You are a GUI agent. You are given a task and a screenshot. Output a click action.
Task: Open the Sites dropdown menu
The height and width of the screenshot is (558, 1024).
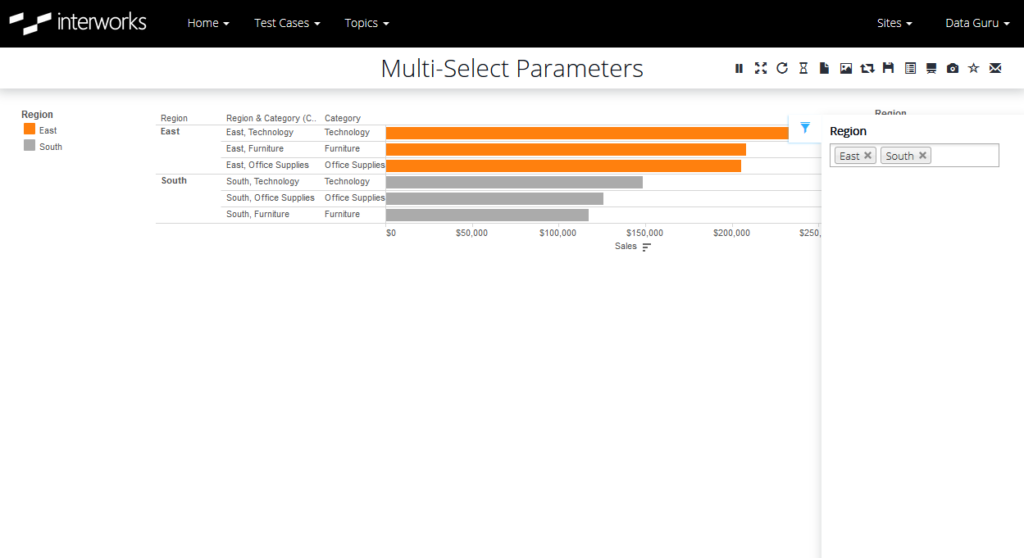pyautogui.click(x=894, y=23)
